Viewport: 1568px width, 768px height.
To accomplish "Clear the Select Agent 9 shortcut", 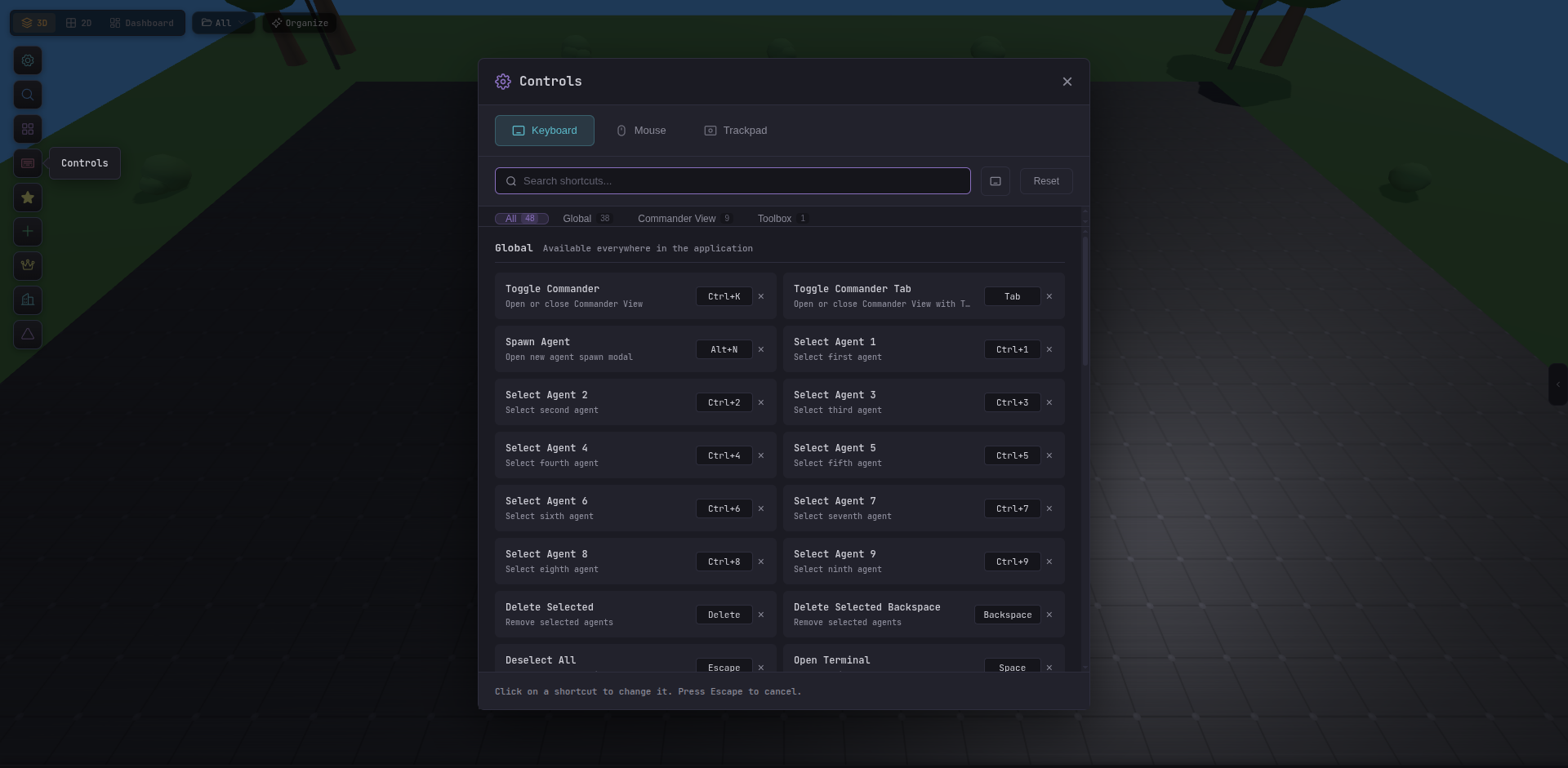I will [1049, 562].
